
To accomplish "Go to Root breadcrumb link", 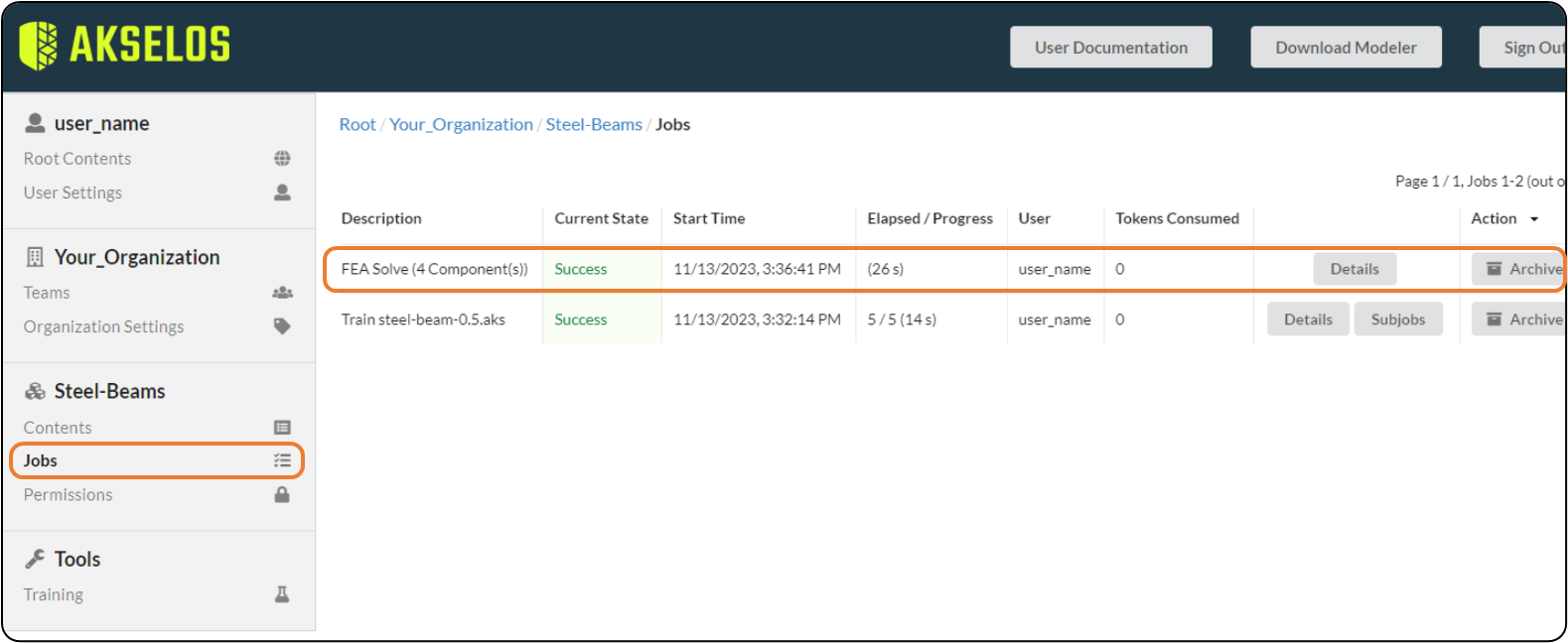I will pos(357,125).
